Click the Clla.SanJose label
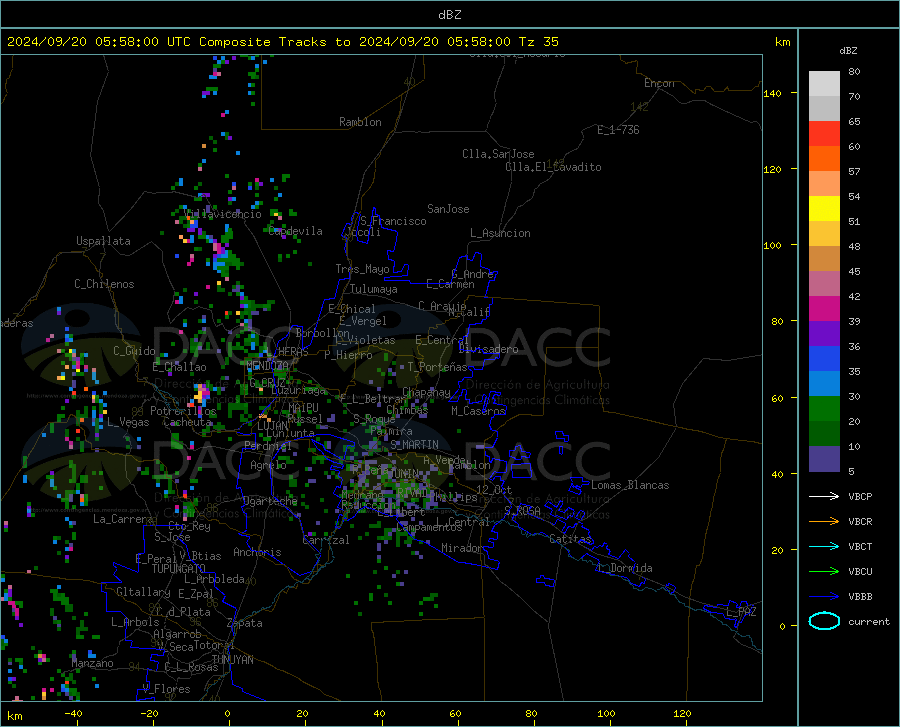This screenshot has width=900, height=727. point(498,154)
